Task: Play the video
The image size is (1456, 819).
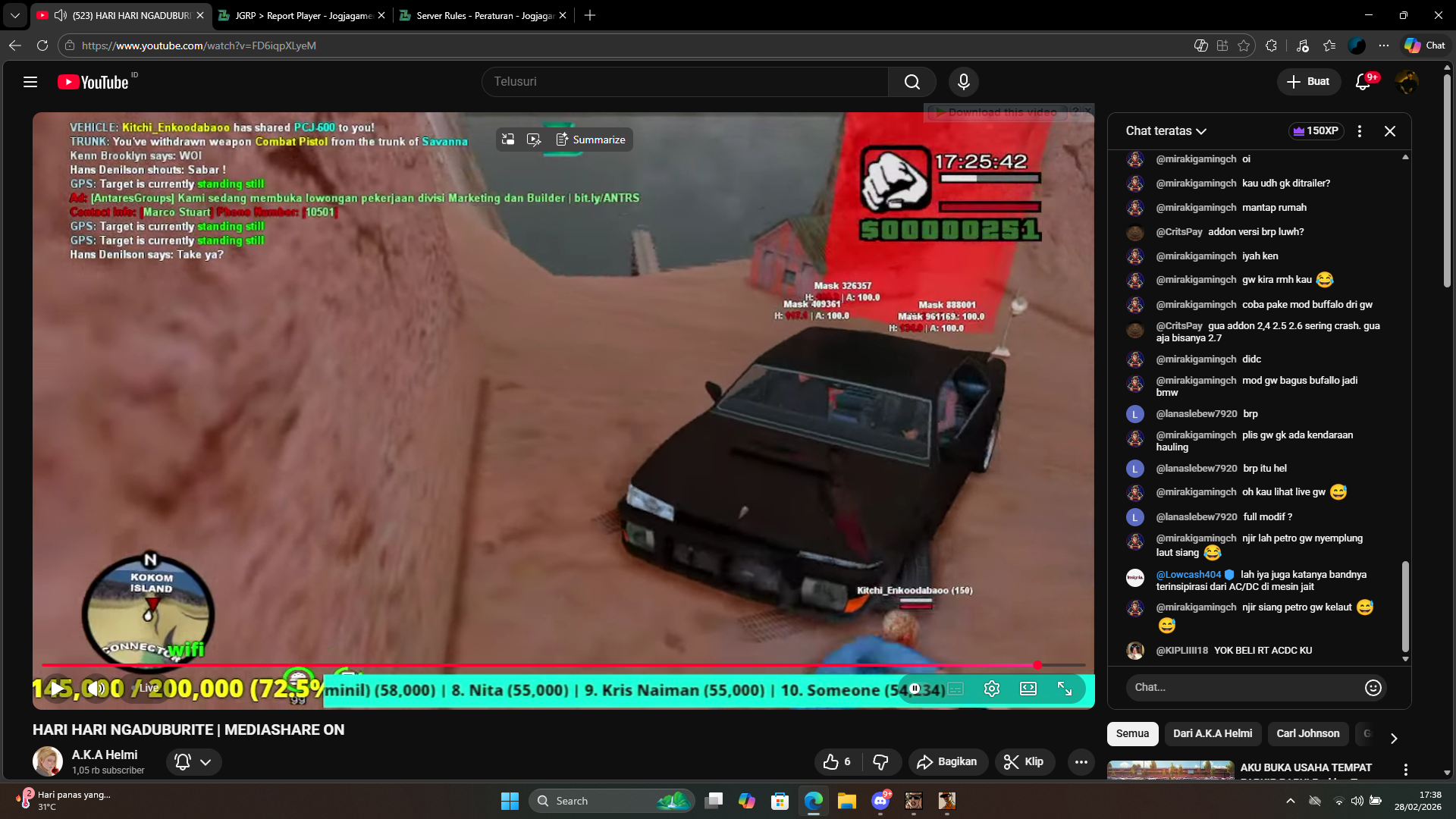Action: pyautogui.click(x=57, y=689)
